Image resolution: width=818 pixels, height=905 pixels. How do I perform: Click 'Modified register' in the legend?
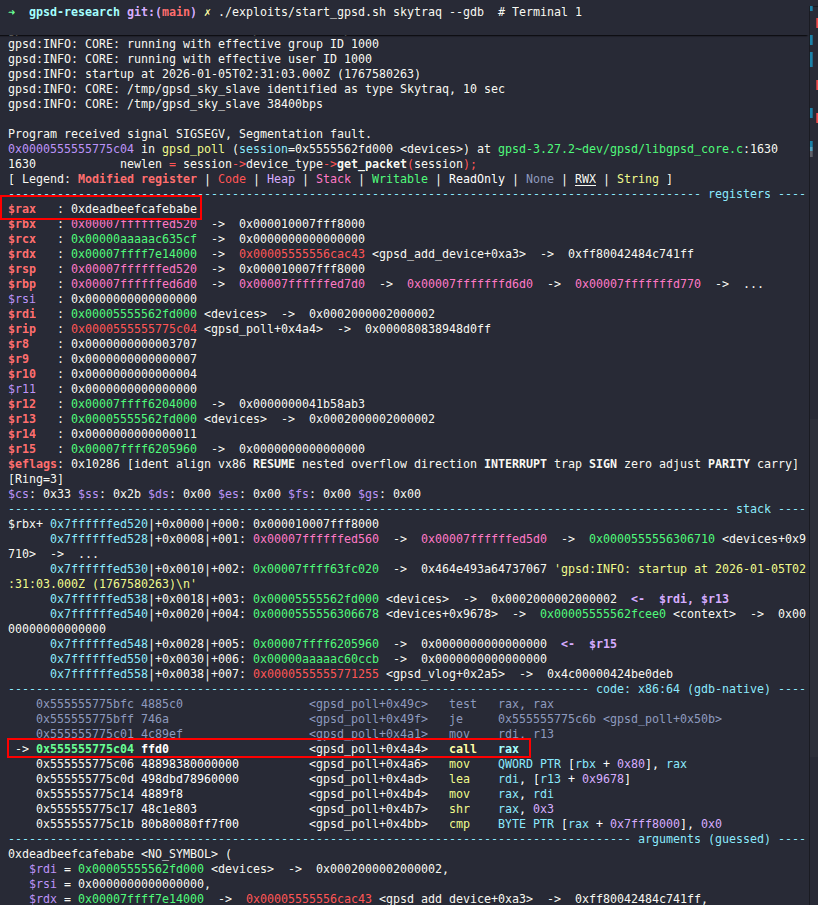[137, 179]
